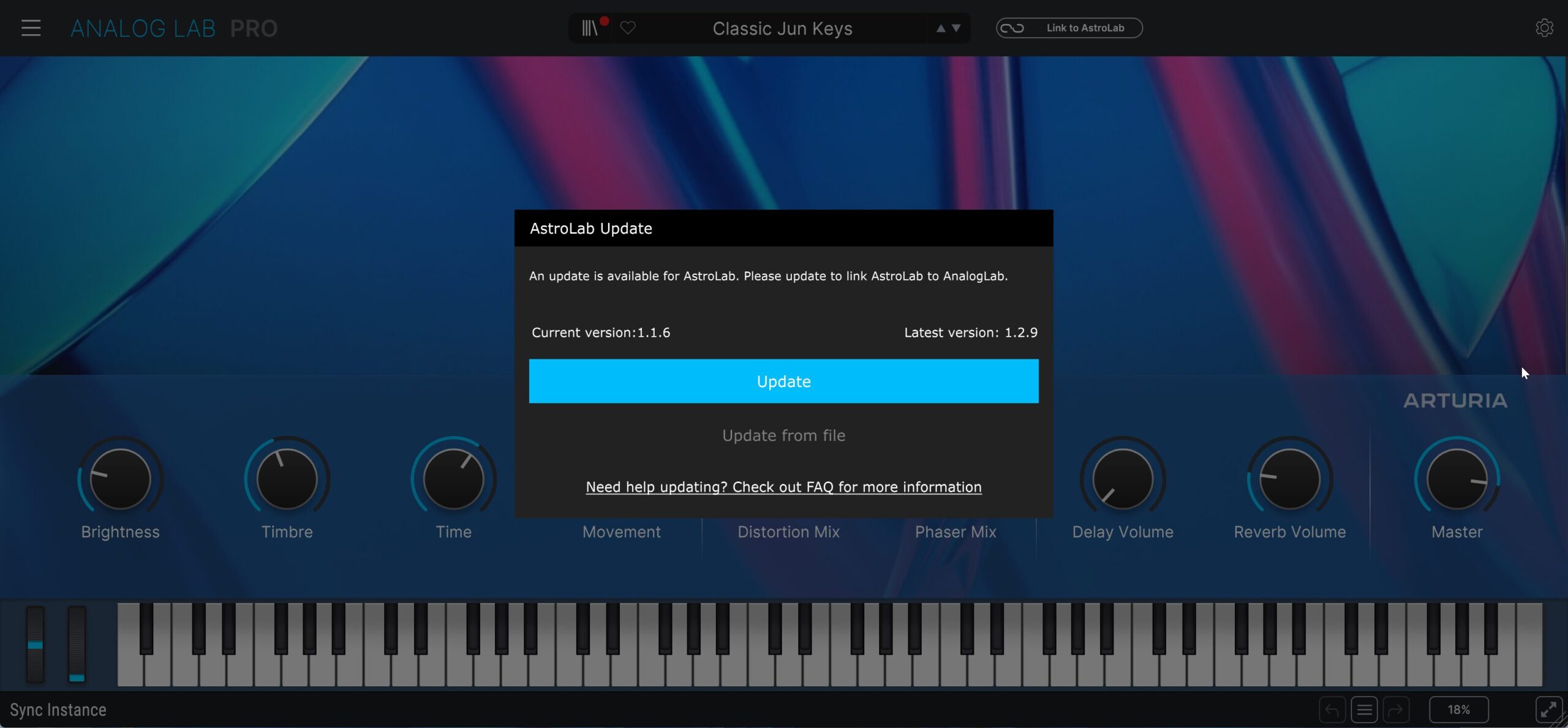
Task: Click Latest version: 1.2.9 text
Action: click(x=971, y=332)
